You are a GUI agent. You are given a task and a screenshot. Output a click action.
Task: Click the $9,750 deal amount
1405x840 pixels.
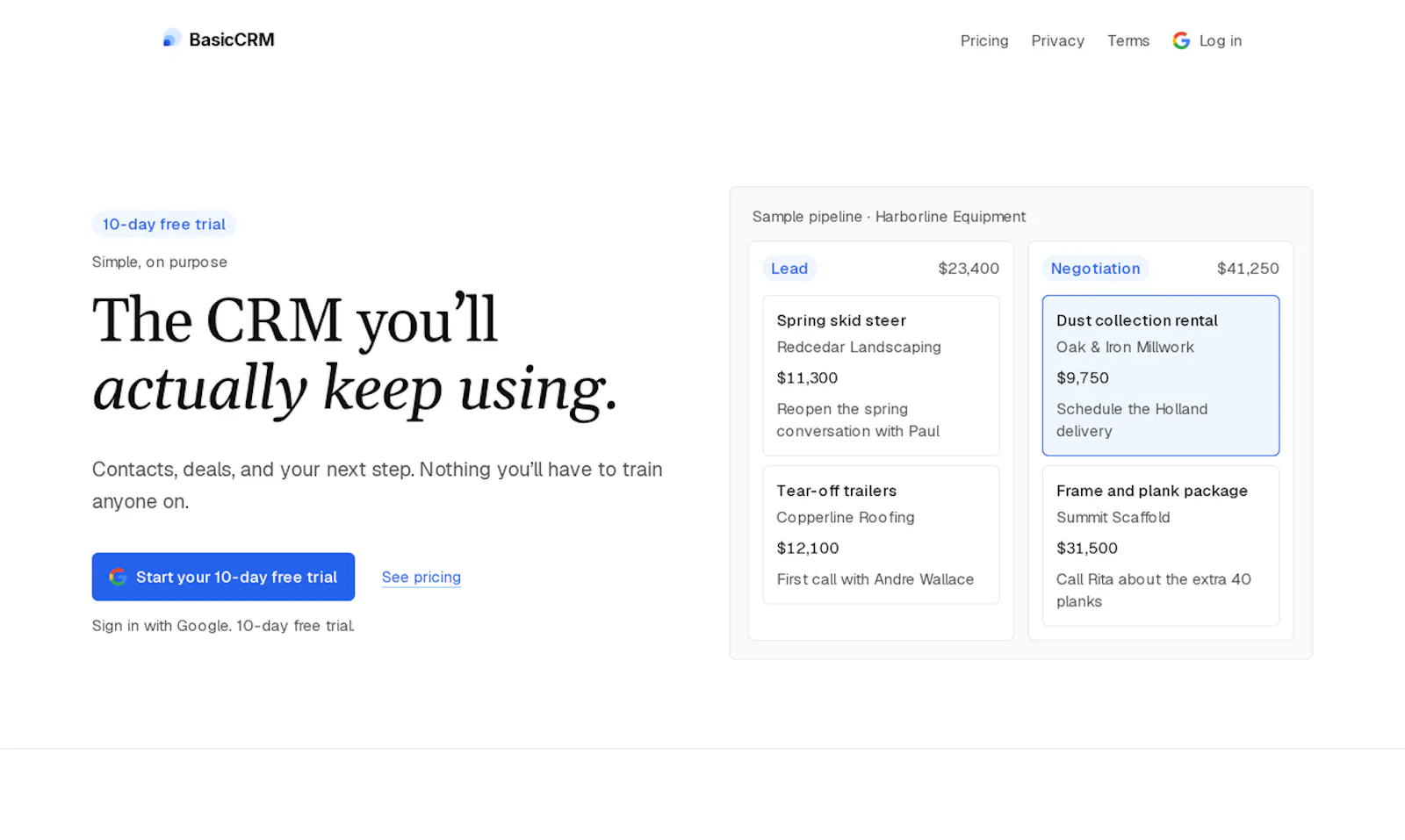1083,377
